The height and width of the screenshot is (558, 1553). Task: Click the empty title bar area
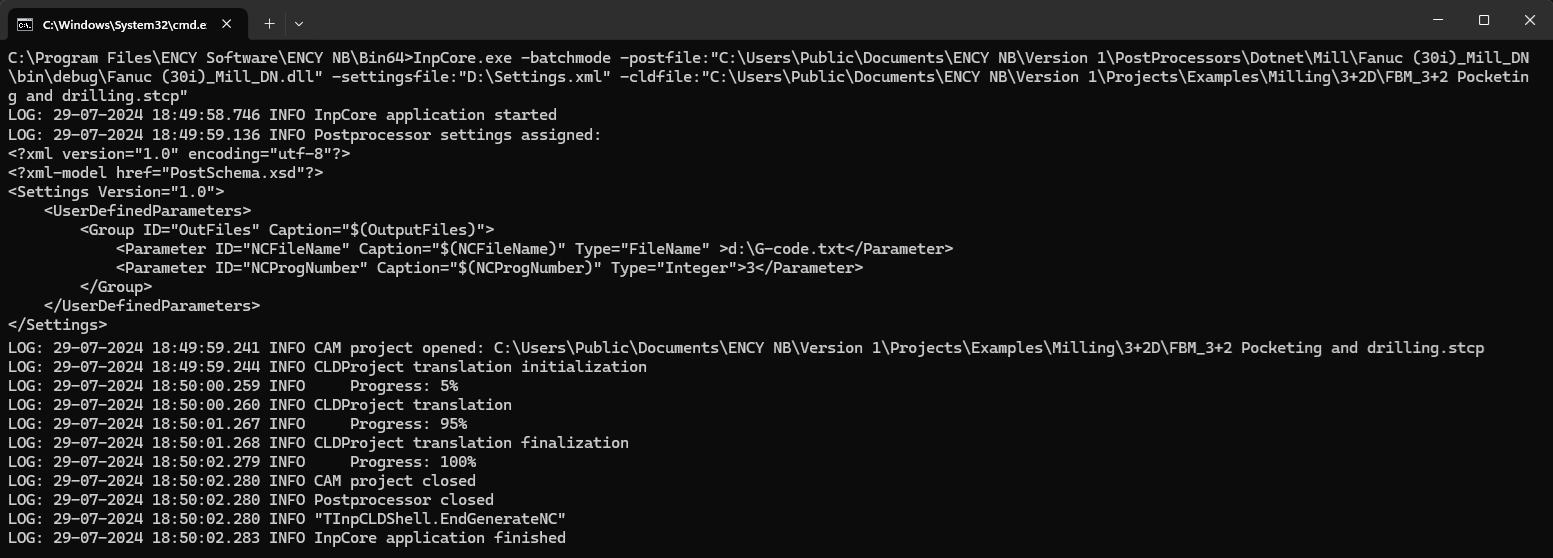tap(800, 20)
